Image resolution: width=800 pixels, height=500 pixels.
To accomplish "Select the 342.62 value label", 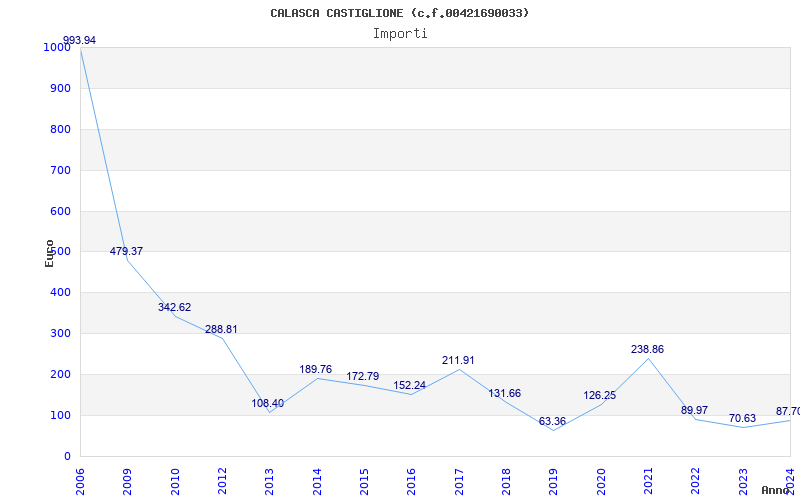I will point(174,307).
